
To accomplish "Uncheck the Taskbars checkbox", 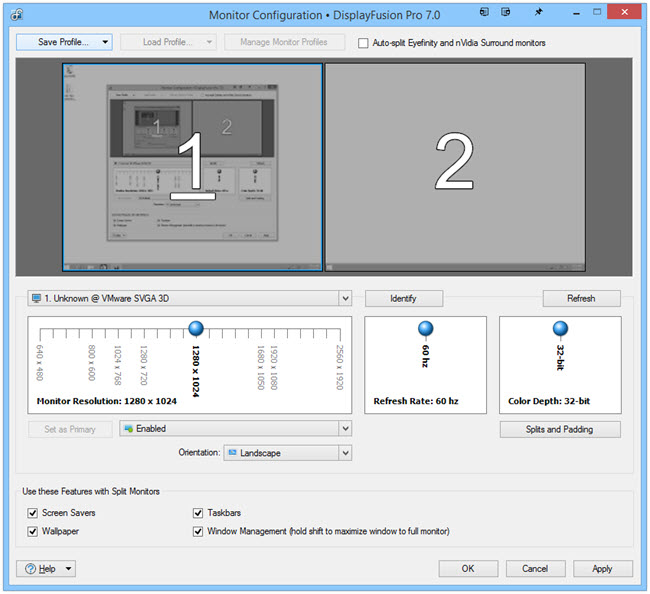I will (x=198, y=513).
